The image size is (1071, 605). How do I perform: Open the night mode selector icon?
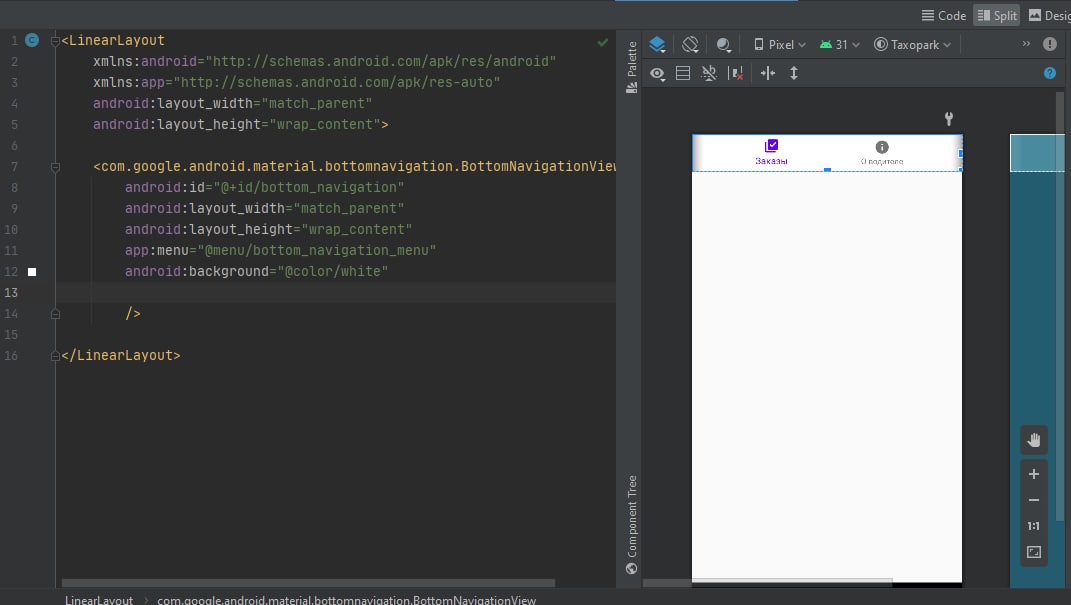(x=723, y=44)
